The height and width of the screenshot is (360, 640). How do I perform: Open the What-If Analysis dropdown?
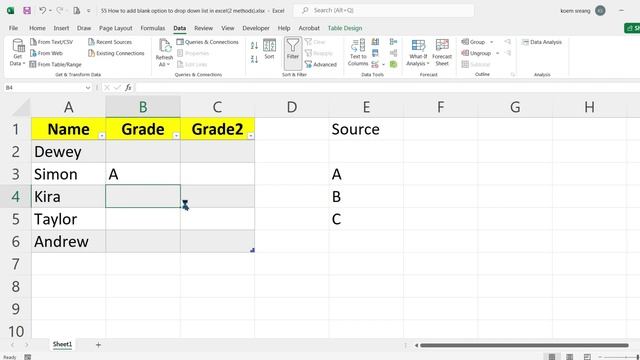418,52
